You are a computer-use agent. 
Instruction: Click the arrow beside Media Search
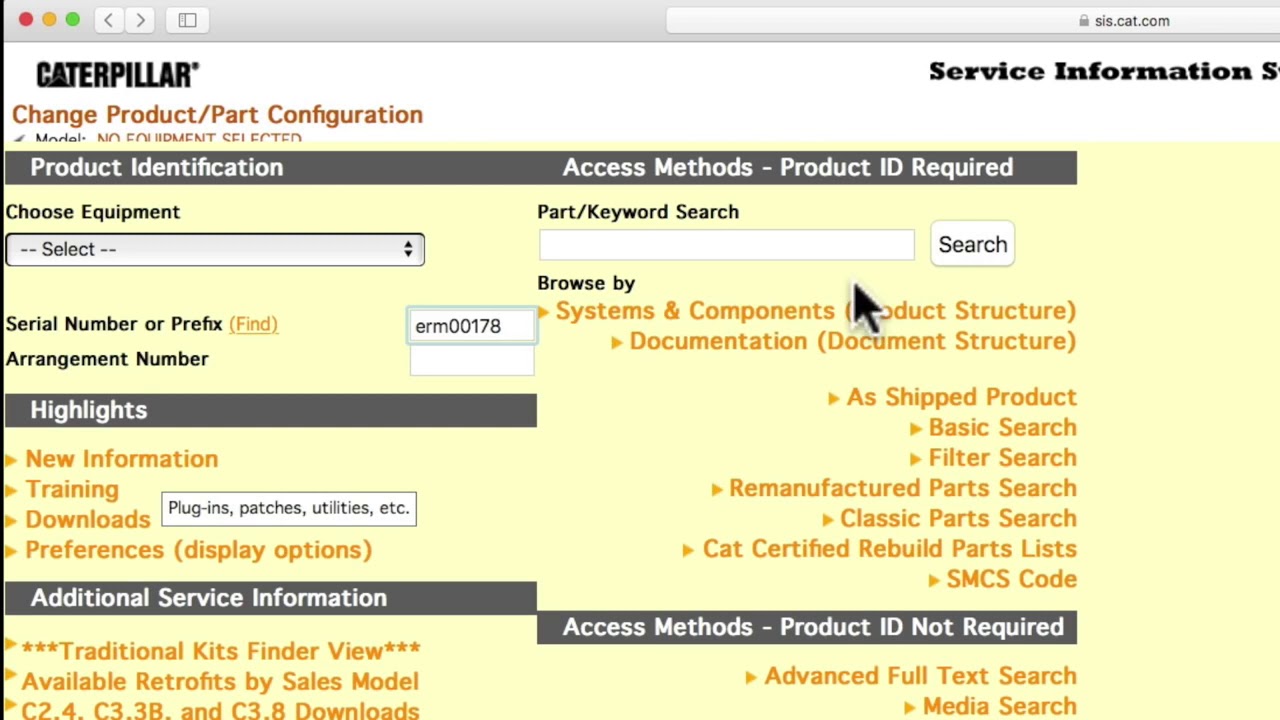coord(910,707)
